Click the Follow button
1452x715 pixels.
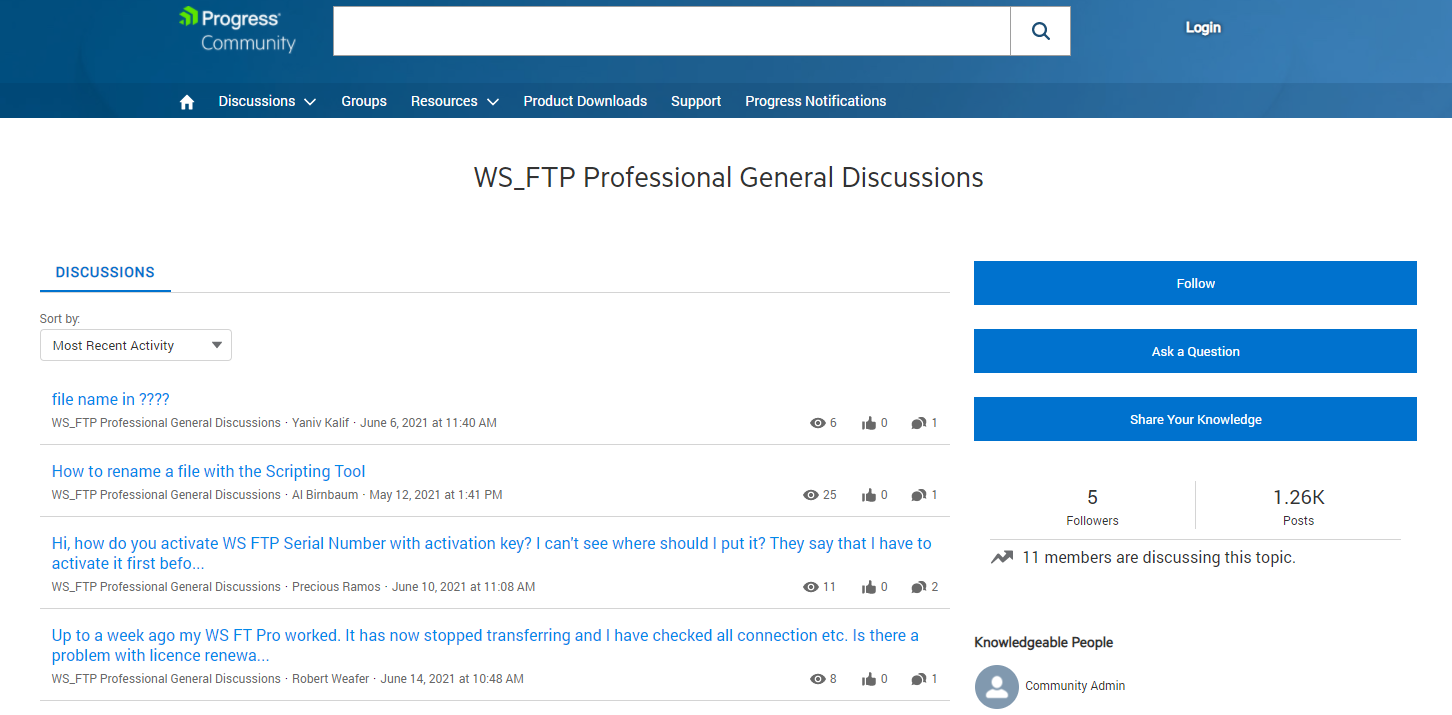[x=1195, y=282]
